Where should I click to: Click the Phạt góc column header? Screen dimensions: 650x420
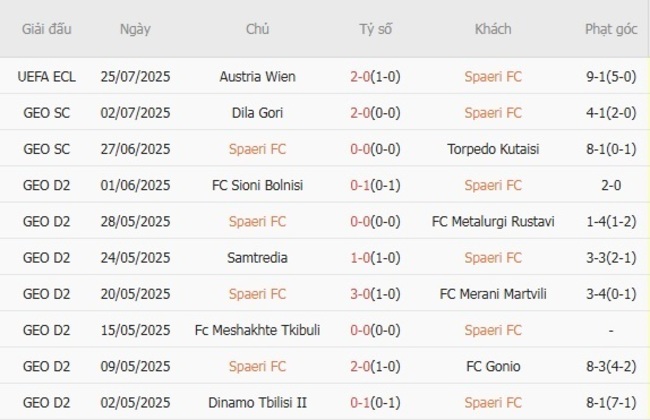click(610, 29)
